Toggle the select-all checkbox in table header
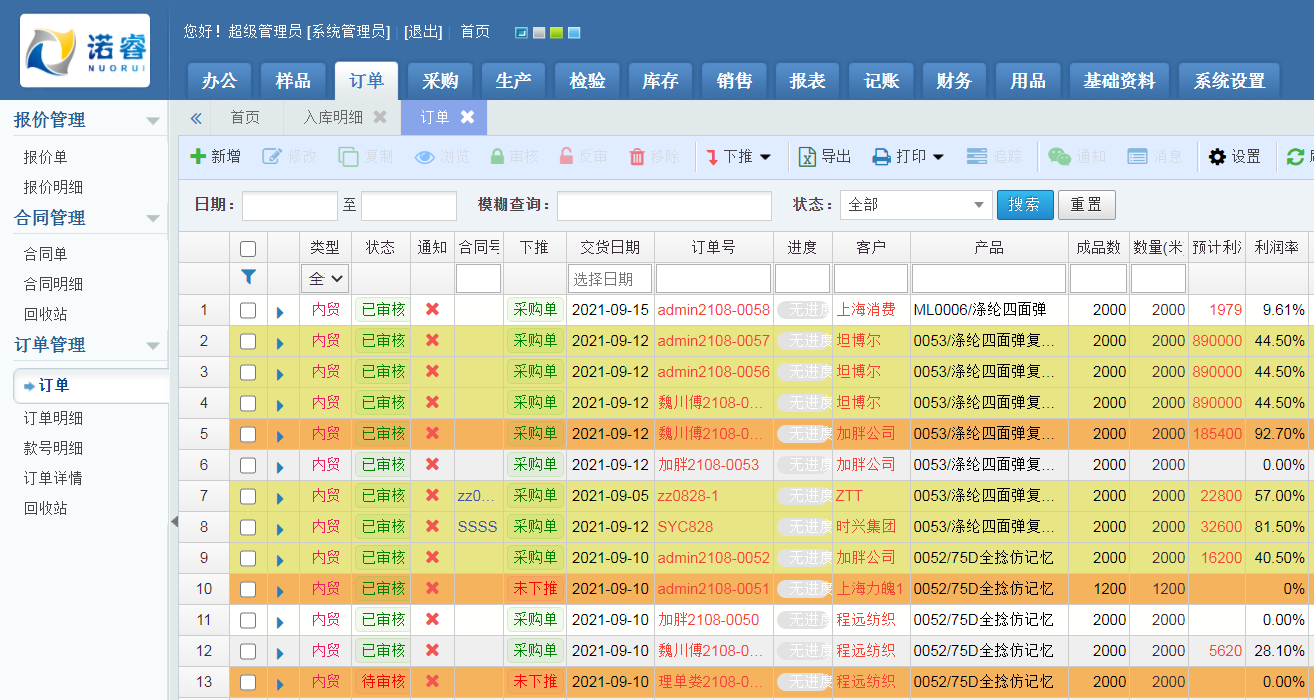Viewport: 1314px width, 700px height. click(248, 247)
